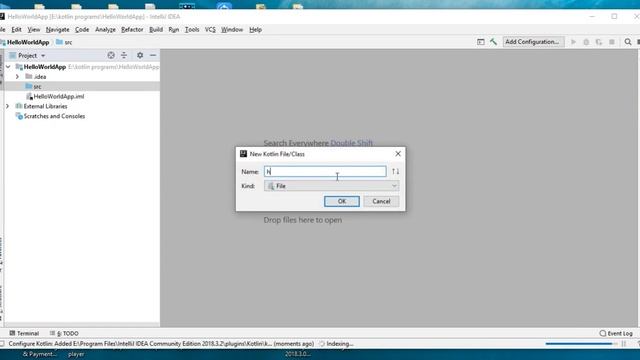640x360 pixels.
Task: Hide the Project panel with minus icon
Action: coord(153,55)
